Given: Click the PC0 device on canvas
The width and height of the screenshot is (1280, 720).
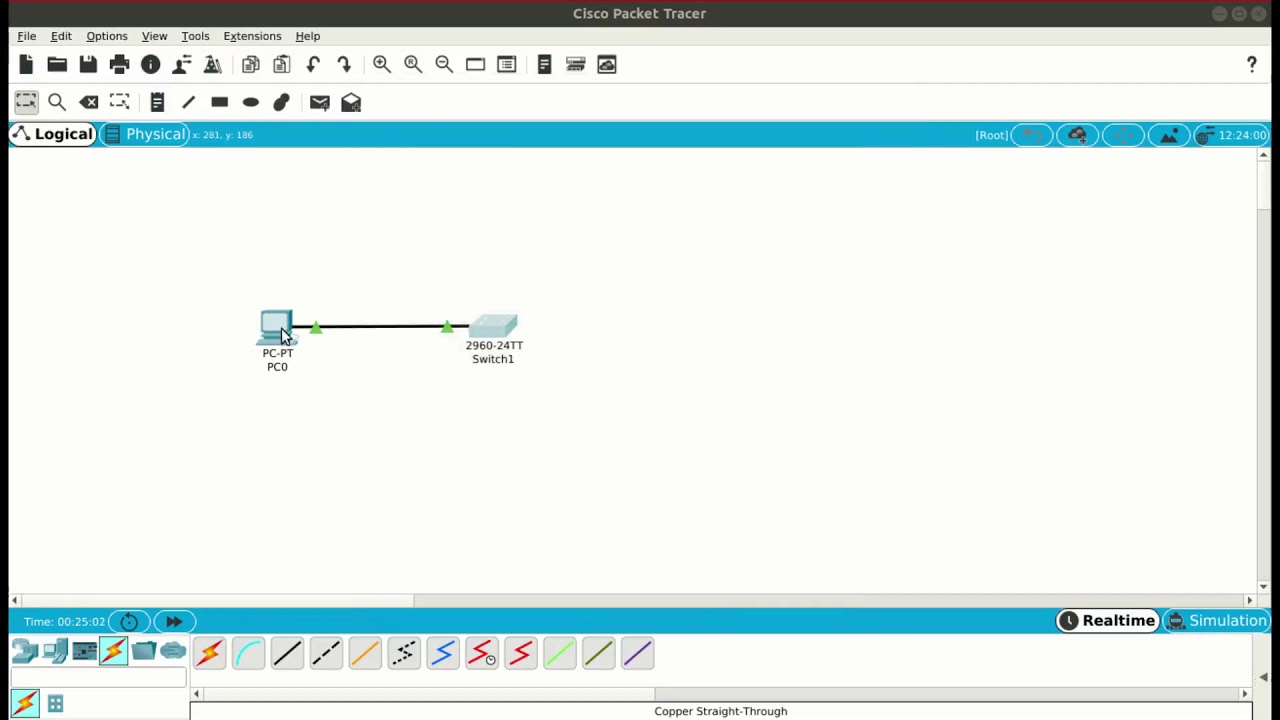Looking at the screenshot, I should 276,328.
